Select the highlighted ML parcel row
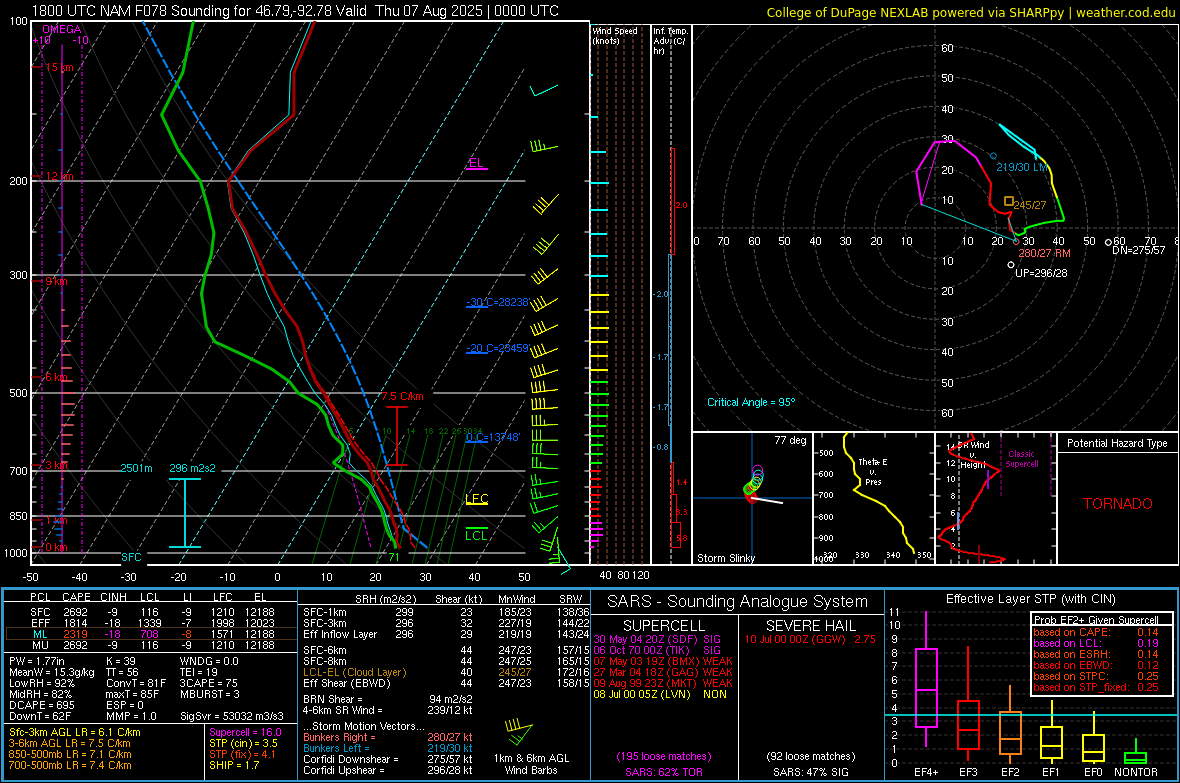Viewport: 1180px width, 783px height. point(150,634)
